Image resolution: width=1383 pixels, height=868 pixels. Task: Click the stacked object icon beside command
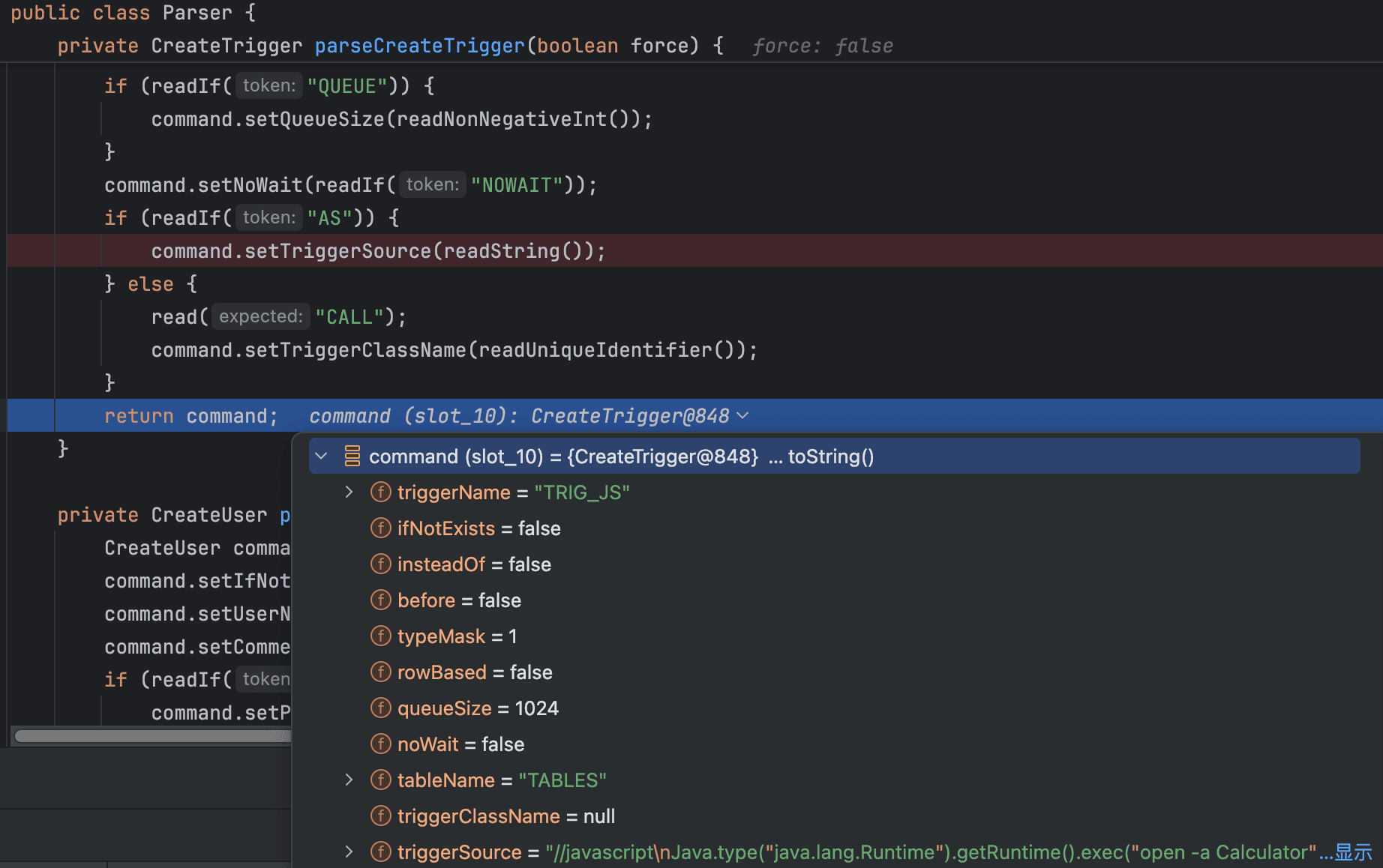pyautogui.click(x=352, y=456)
